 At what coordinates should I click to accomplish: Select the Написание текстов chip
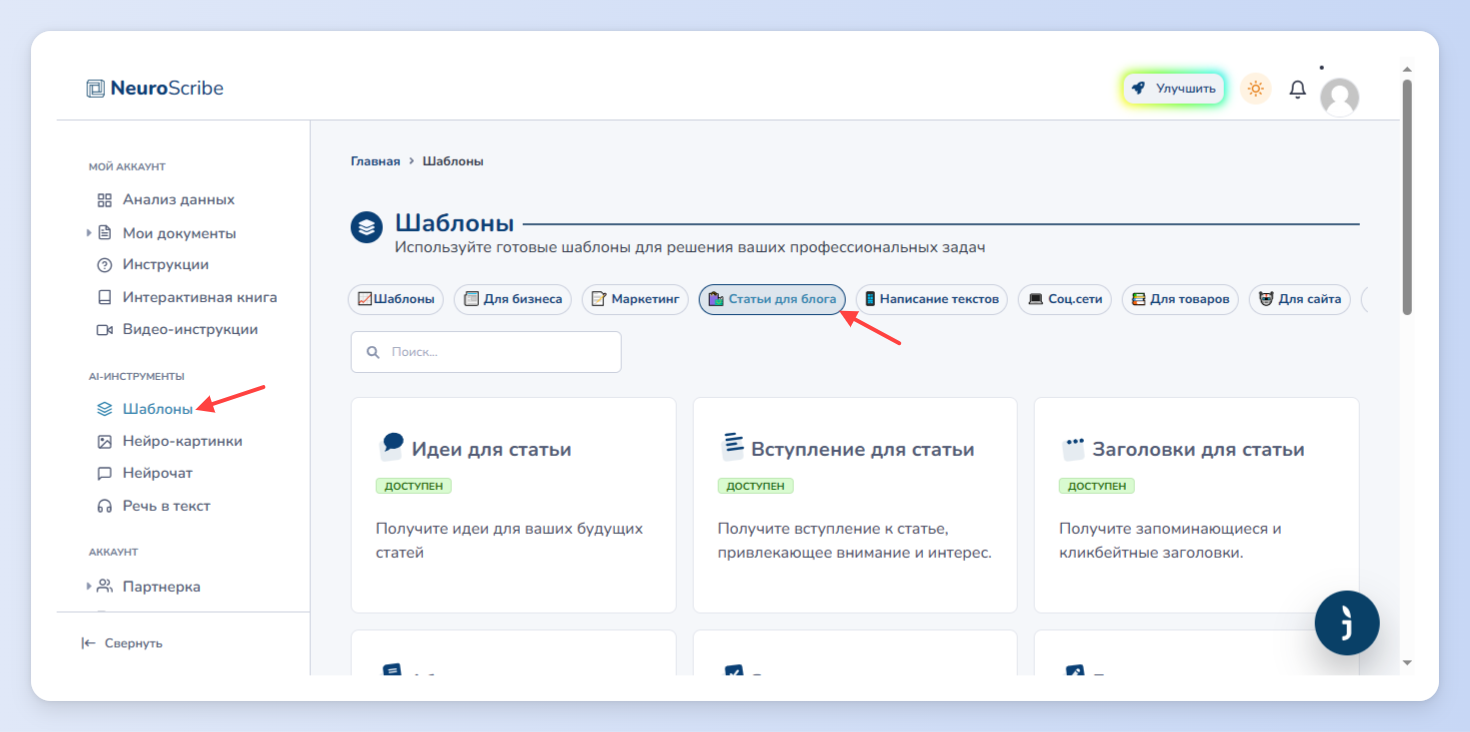click(932, 299)
